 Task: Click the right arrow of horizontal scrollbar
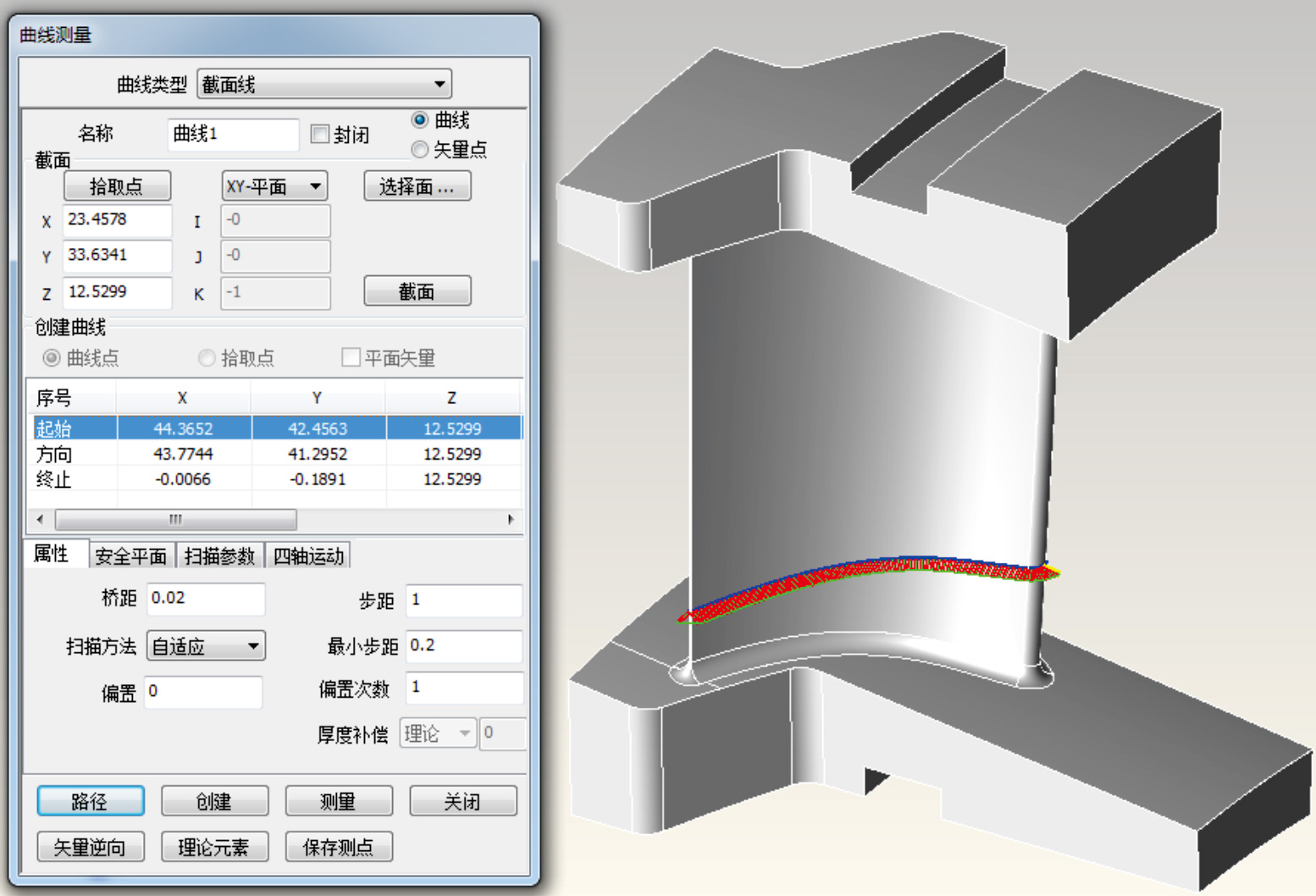click(511, 519)
